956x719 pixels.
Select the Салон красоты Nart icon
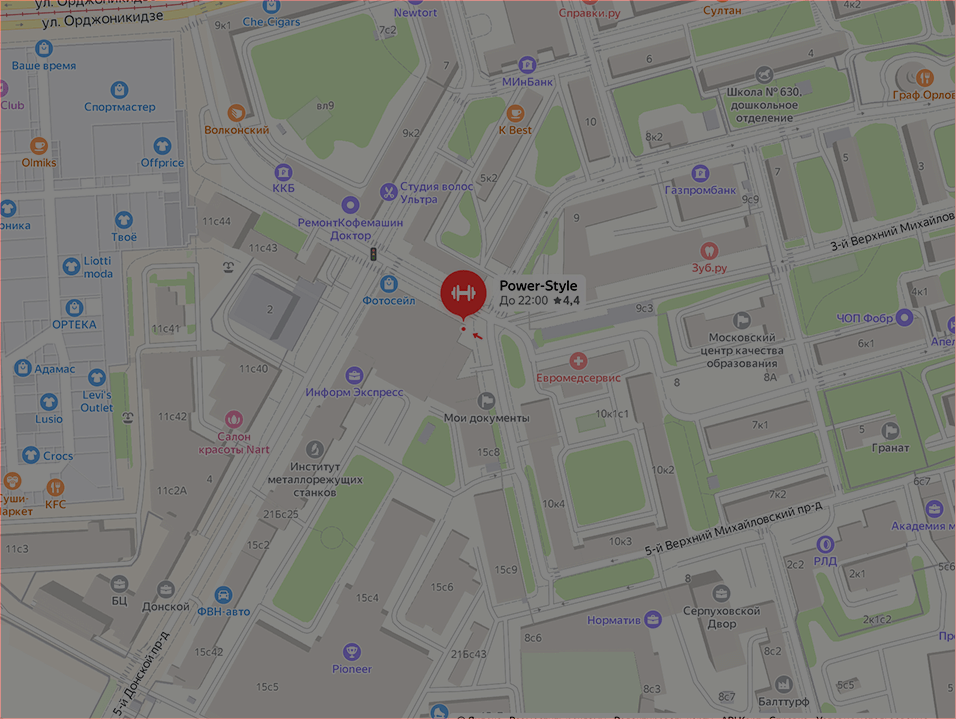234,419
